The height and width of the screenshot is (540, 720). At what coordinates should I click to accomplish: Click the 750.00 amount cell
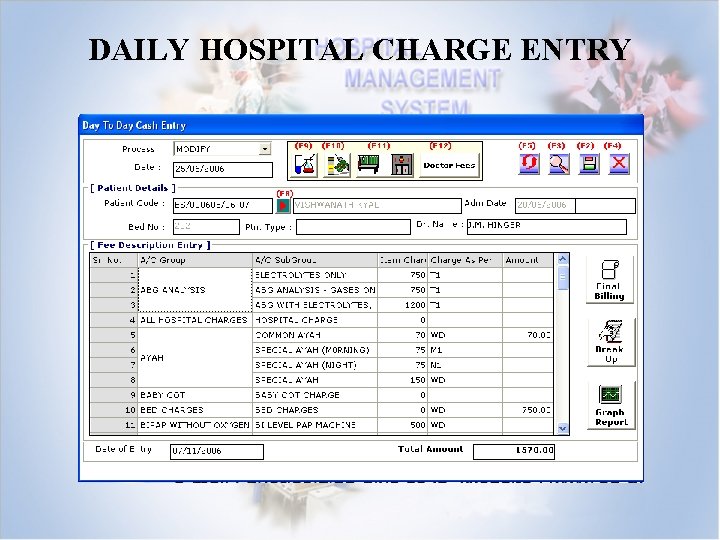528,410
